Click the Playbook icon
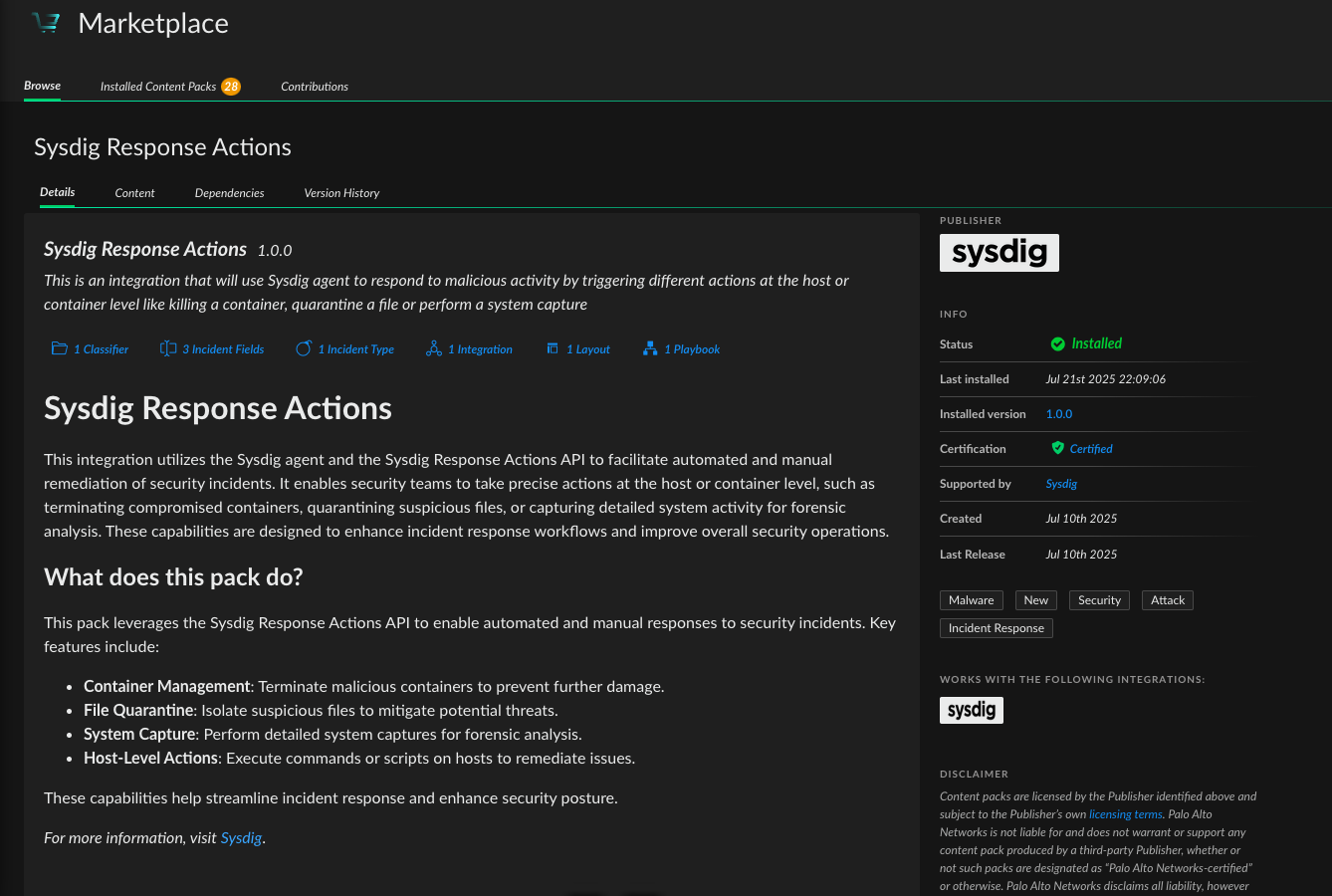 pos(650,348)
